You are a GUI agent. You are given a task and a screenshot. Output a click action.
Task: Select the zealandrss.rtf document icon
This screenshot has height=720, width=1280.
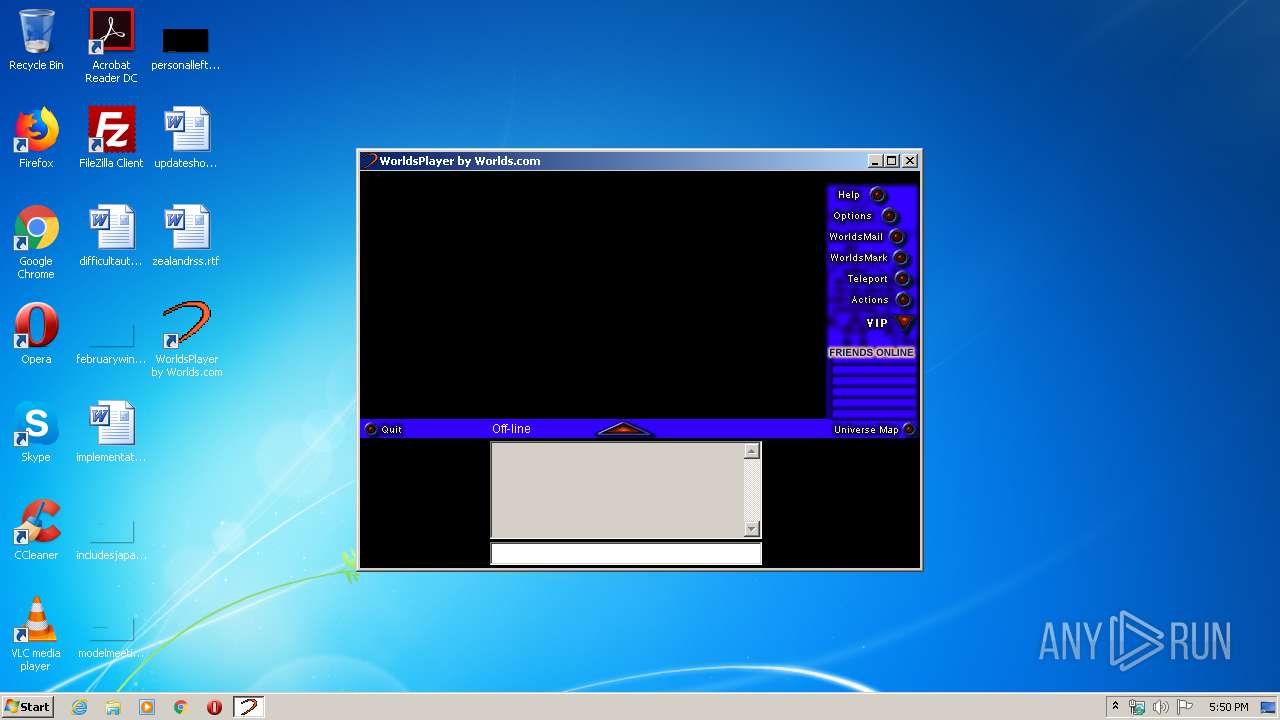pos(186,236)
